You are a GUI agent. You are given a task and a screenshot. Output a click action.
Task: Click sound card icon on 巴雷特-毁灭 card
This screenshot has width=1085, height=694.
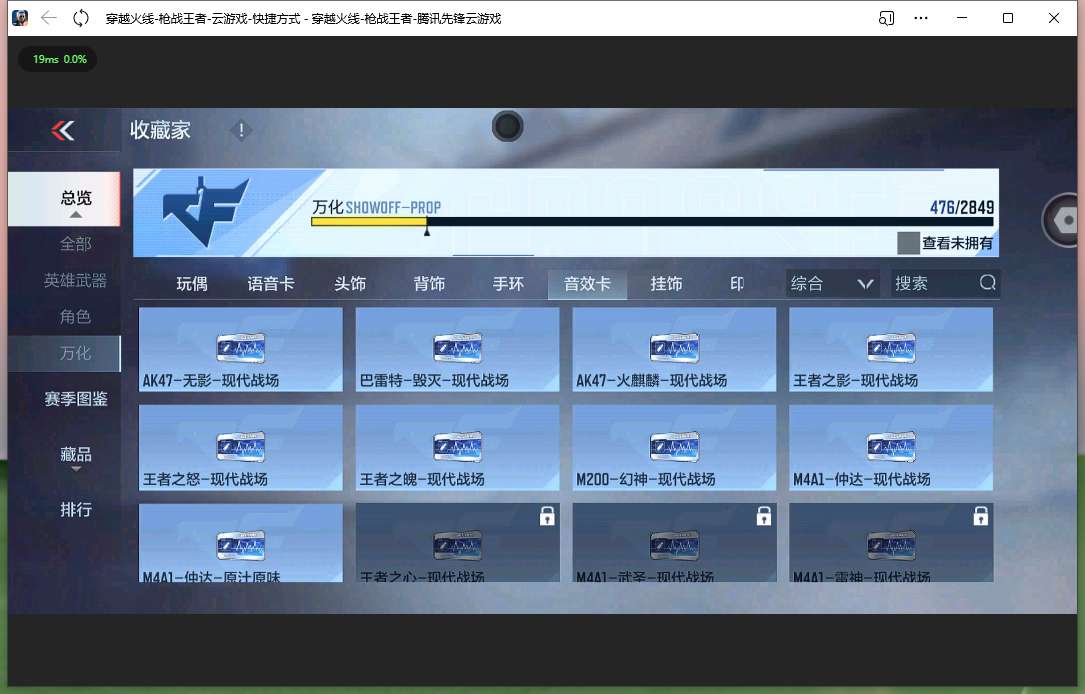pyautogui.click(x=457, y=348)
